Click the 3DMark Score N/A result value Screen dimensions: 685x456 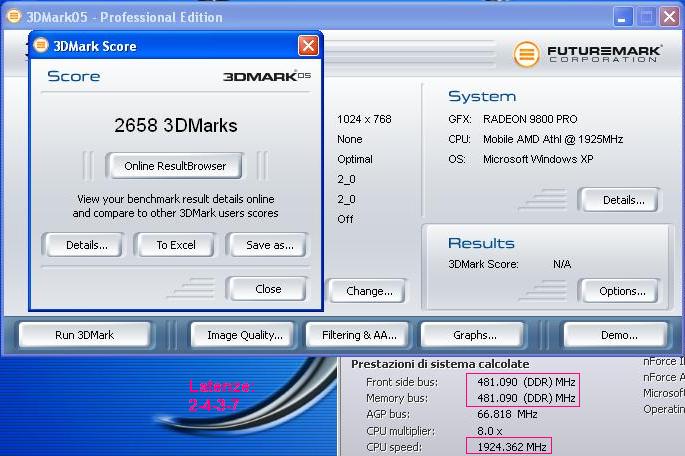[562, 264]
